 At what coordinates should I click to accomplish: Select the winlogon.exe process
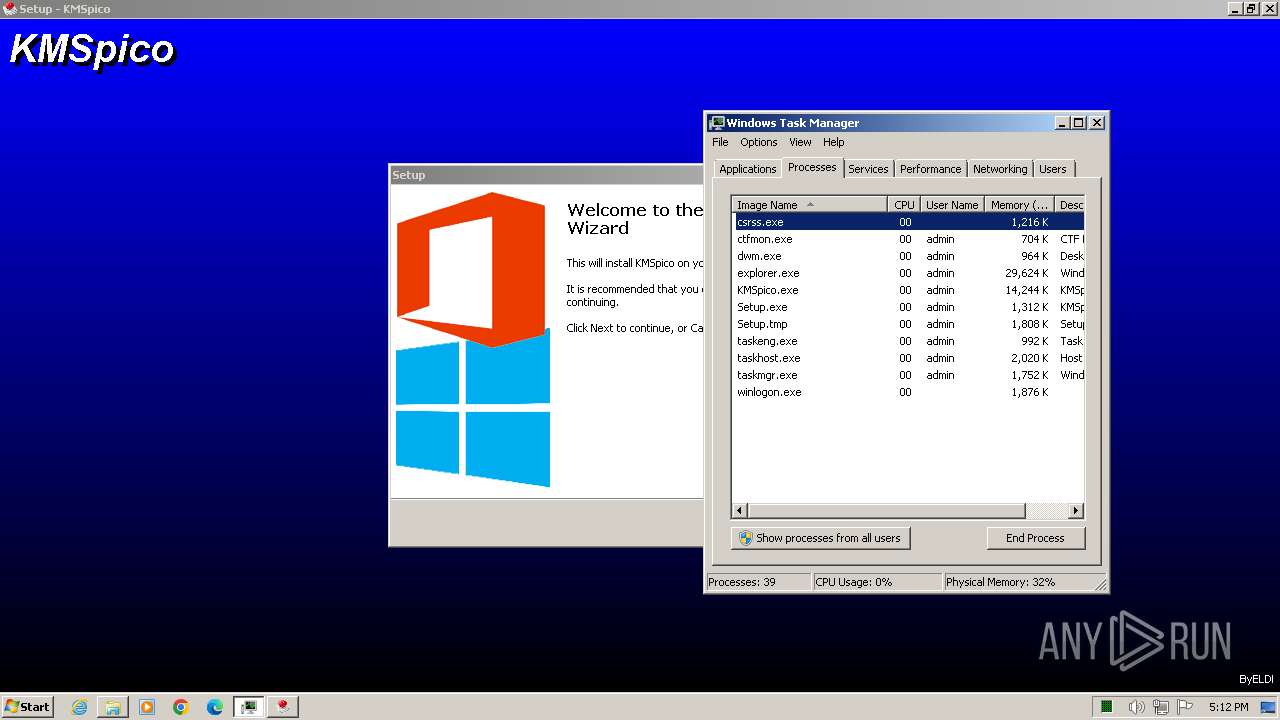coord(908,392)
